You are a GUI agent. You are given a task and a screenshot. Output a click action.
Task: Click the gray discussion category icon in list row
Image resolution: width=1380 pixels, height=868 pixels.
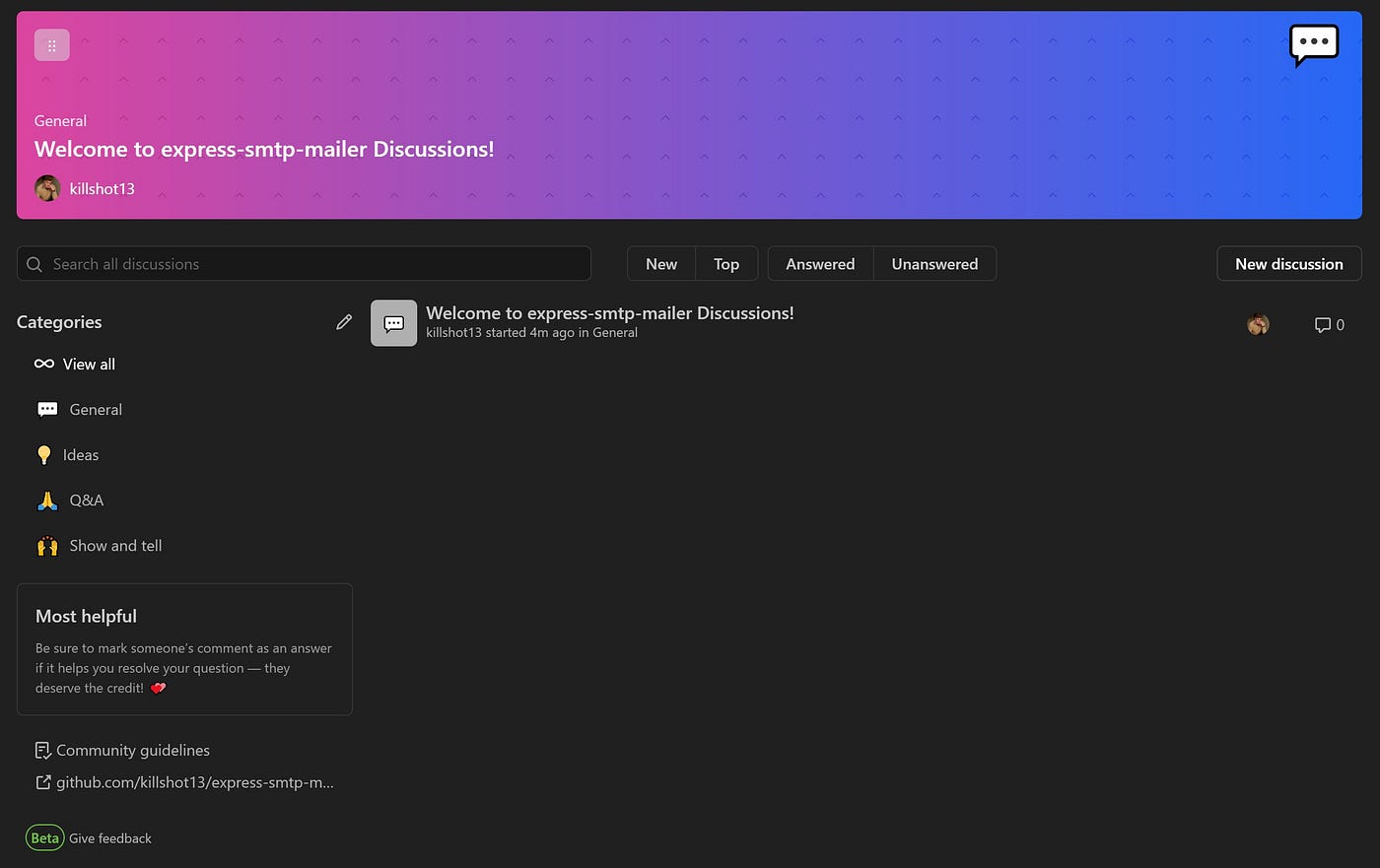click(393, 323)
